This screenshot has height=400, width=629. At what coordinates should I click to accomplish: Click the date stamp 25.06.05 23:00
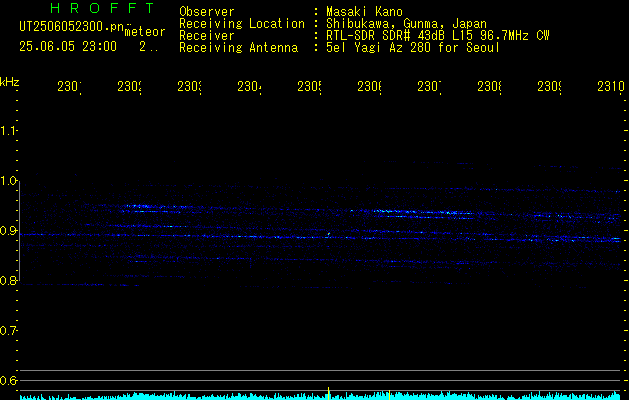(x=68, y=47)
